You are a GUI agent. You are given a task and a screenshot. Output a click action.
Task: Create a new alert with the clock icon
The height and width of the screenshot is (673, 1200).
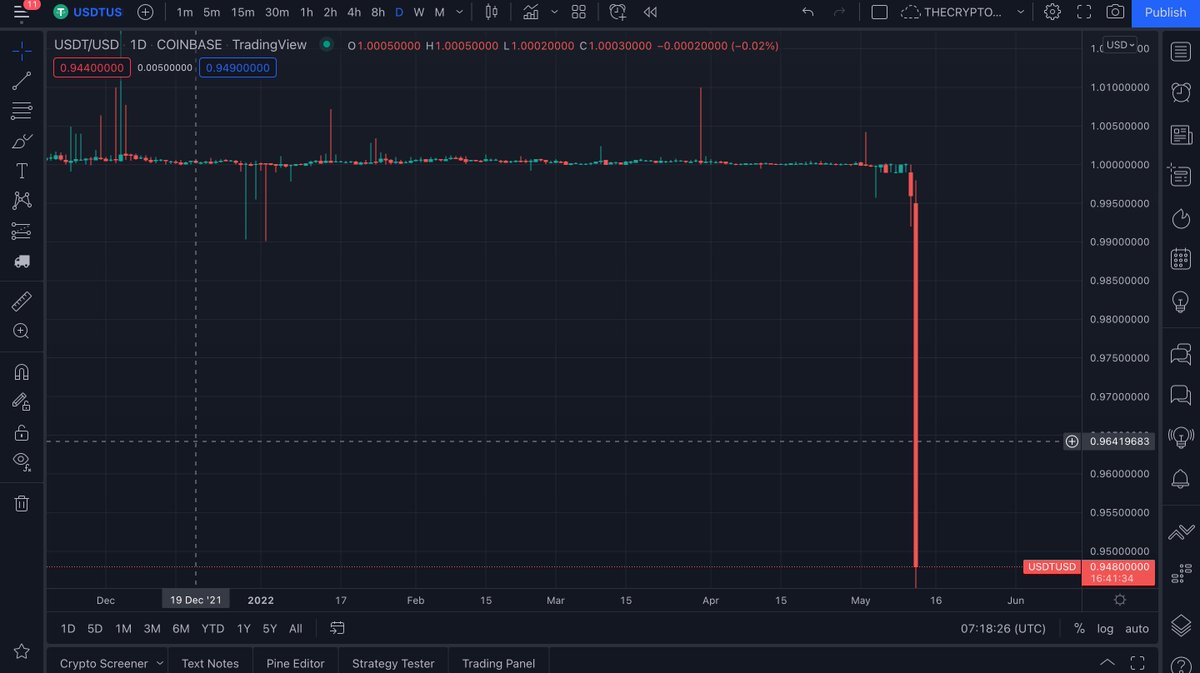pyautogui.click(x=618, y=12)
